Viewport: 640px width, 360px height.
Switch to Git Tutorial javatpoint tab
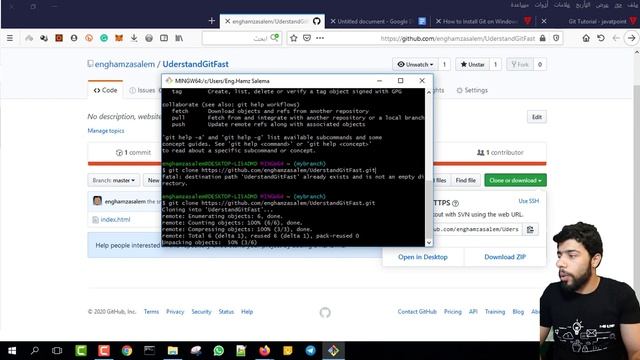598,21
